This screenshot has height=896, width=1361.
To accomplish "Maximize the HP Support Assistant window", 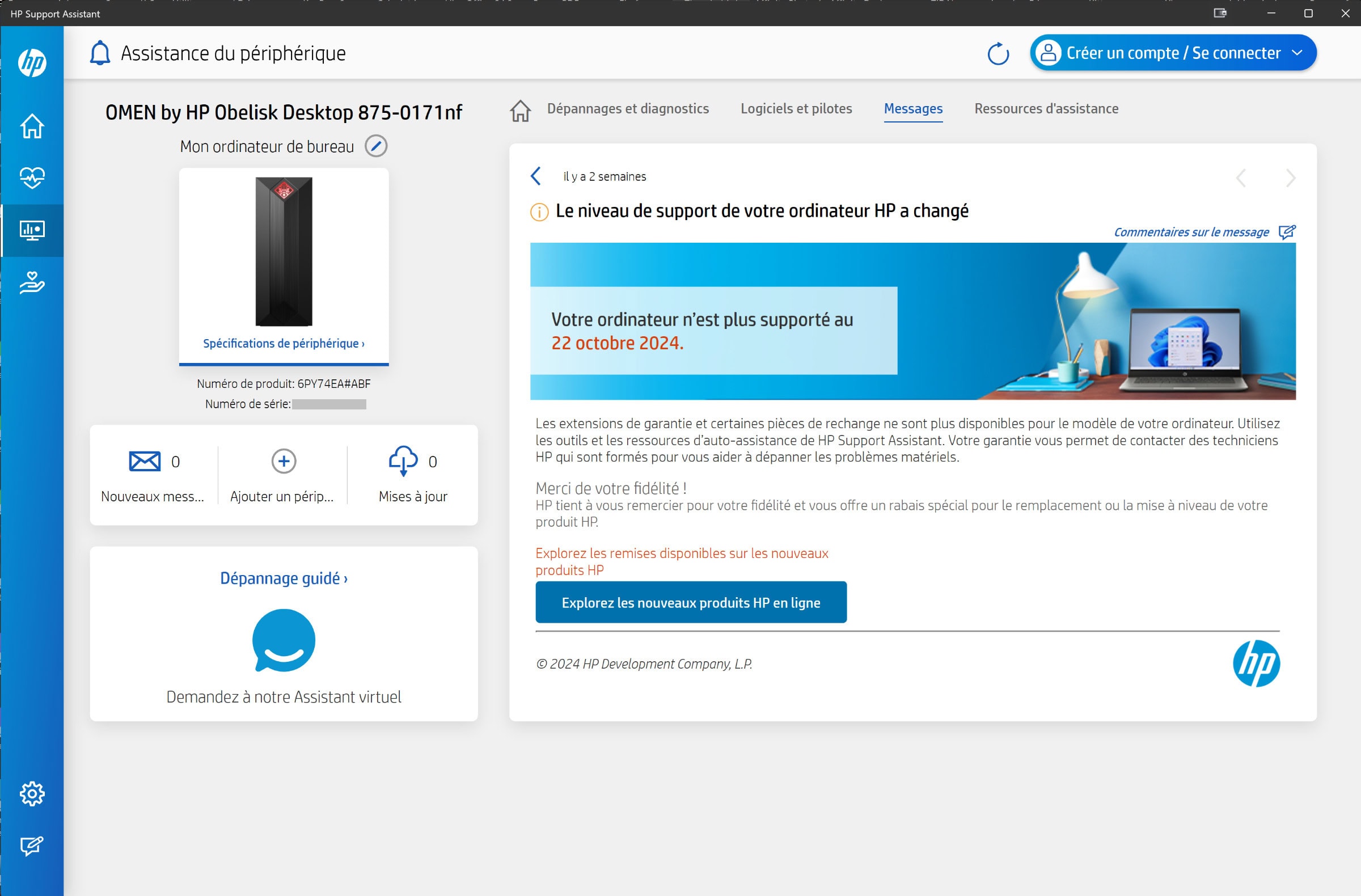I will coord(1308,13).
